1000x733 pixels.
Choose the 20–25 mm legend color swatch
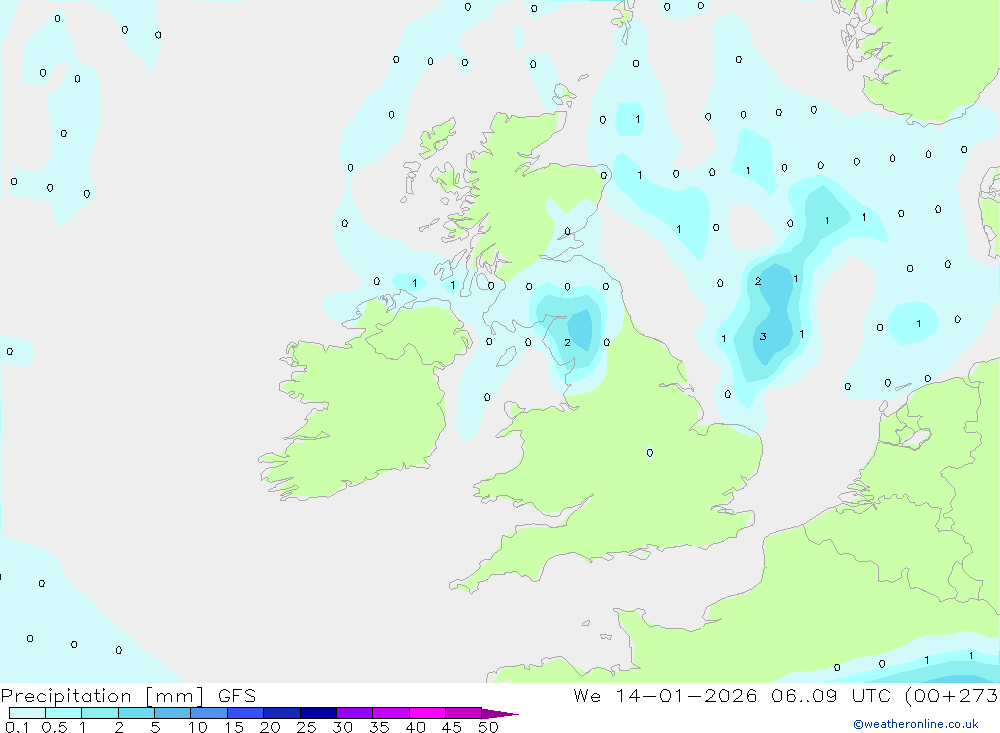pyautogui.click(x=281, y=713)
